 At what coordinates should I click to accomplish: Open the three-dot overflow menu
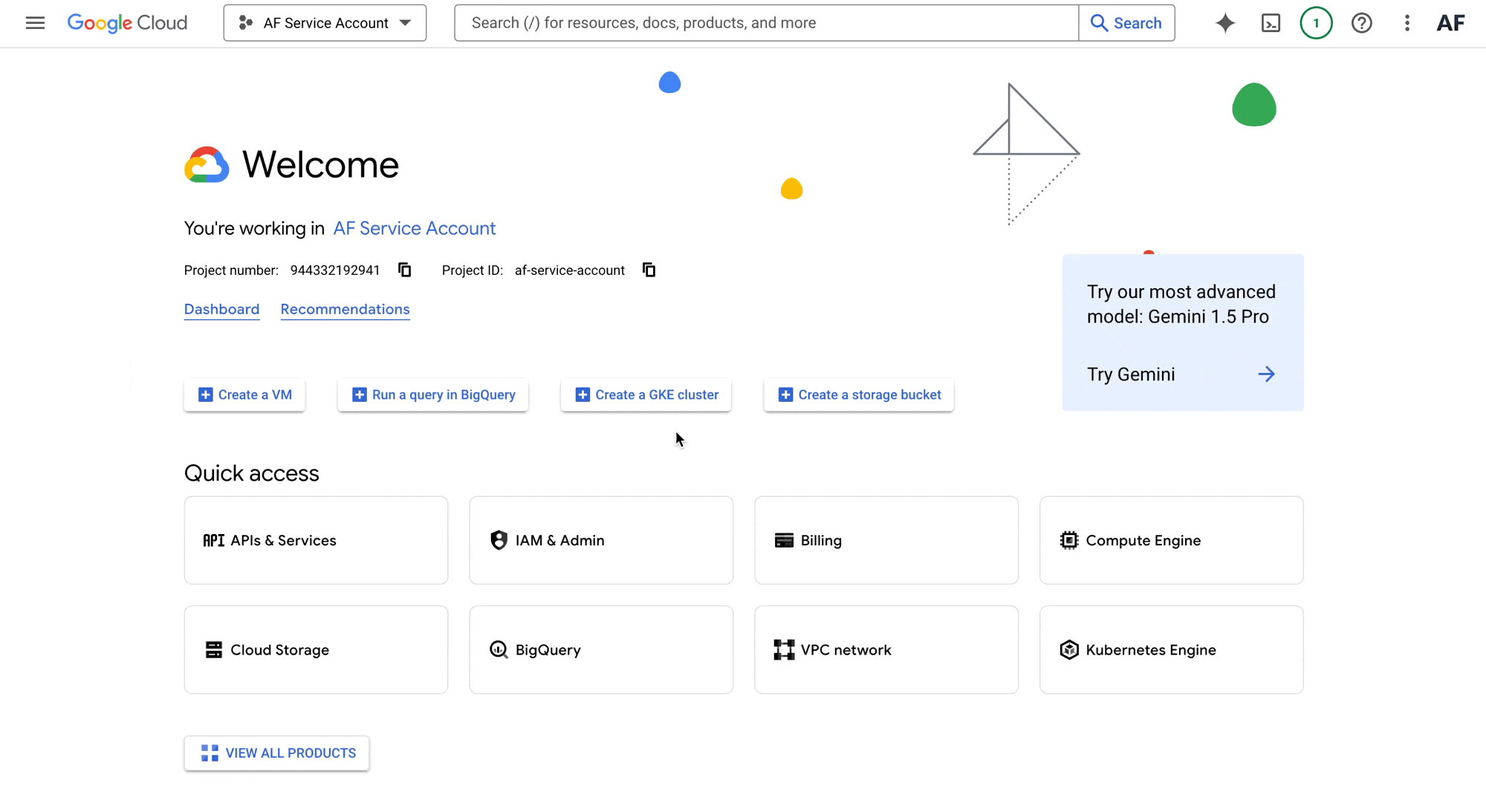pos(1406,23)
